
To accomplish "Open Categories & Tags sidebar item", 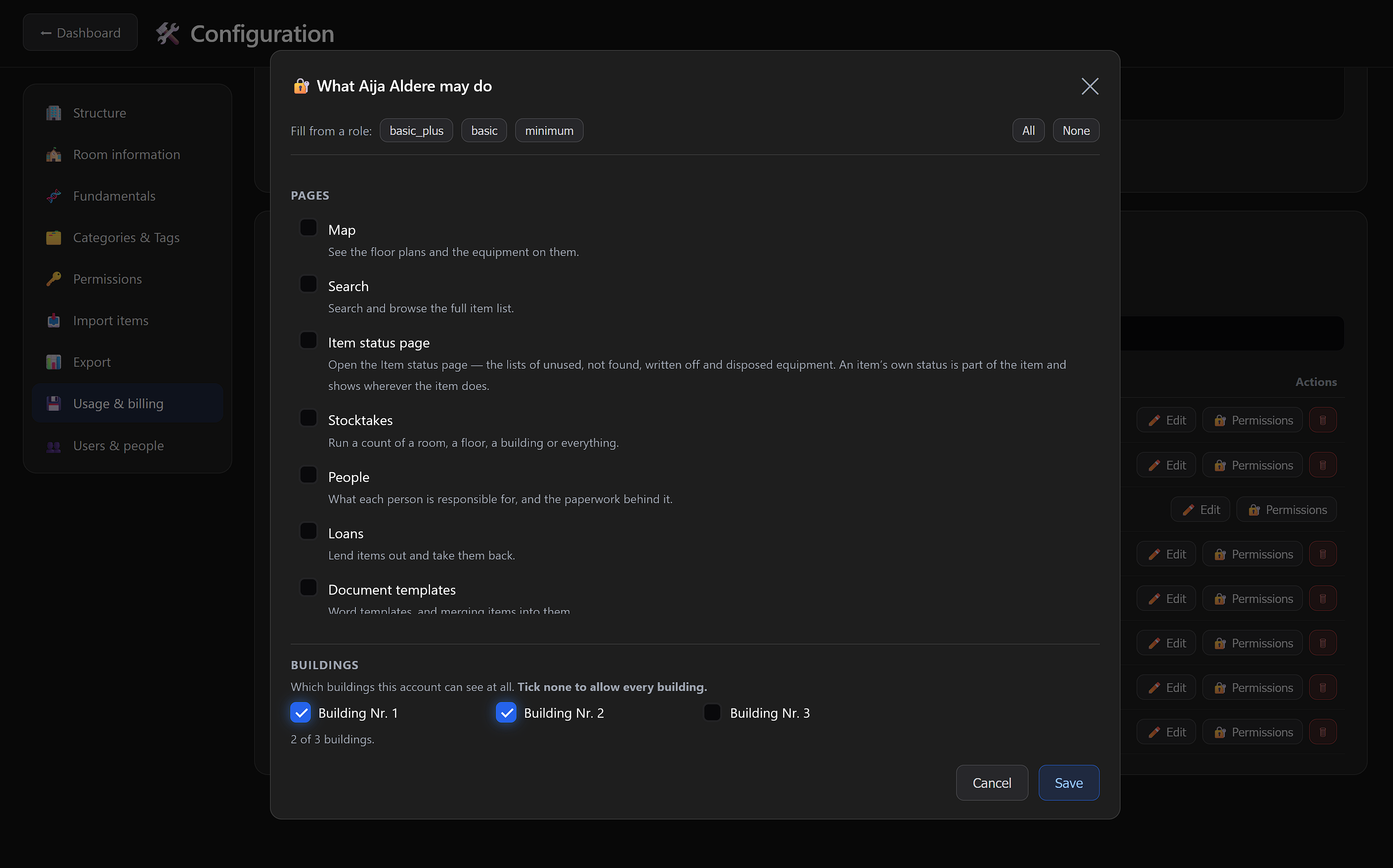I will tap(128, 238).
